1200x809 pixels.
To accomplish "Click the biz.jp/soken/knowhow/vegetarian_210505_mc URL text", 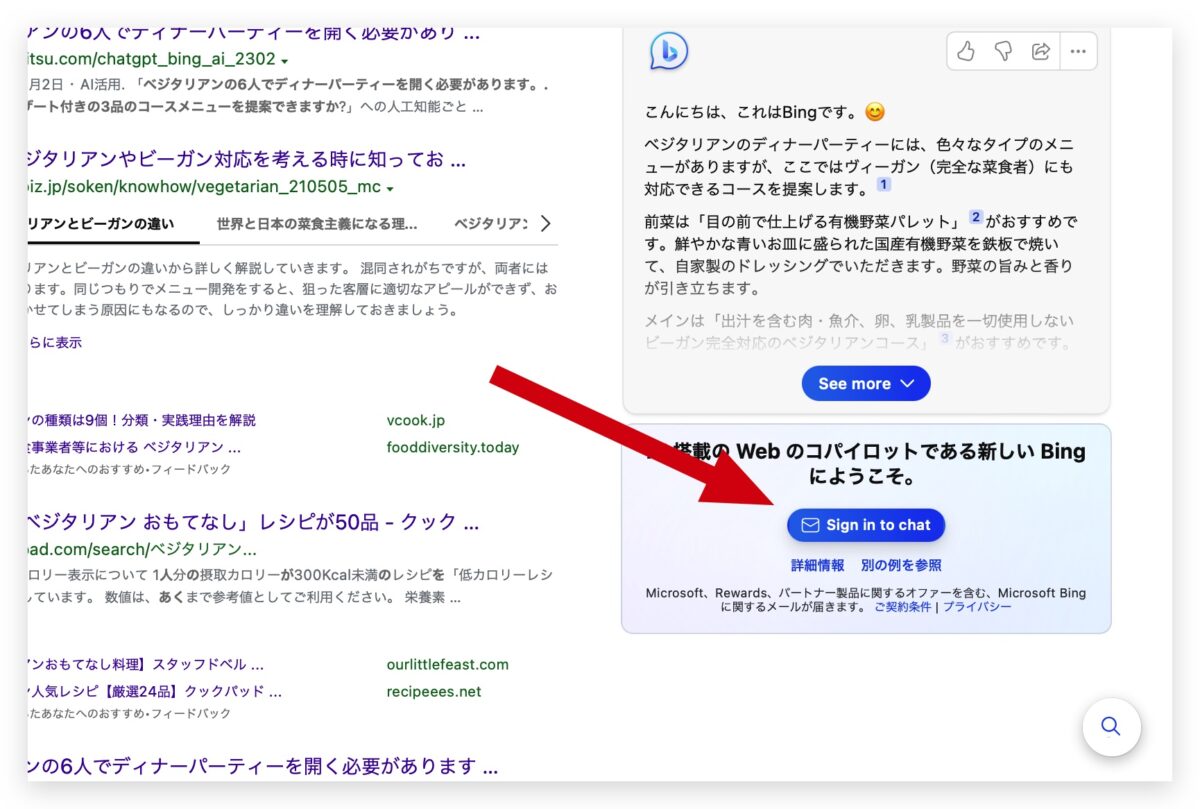I will (x=204, y=188).
